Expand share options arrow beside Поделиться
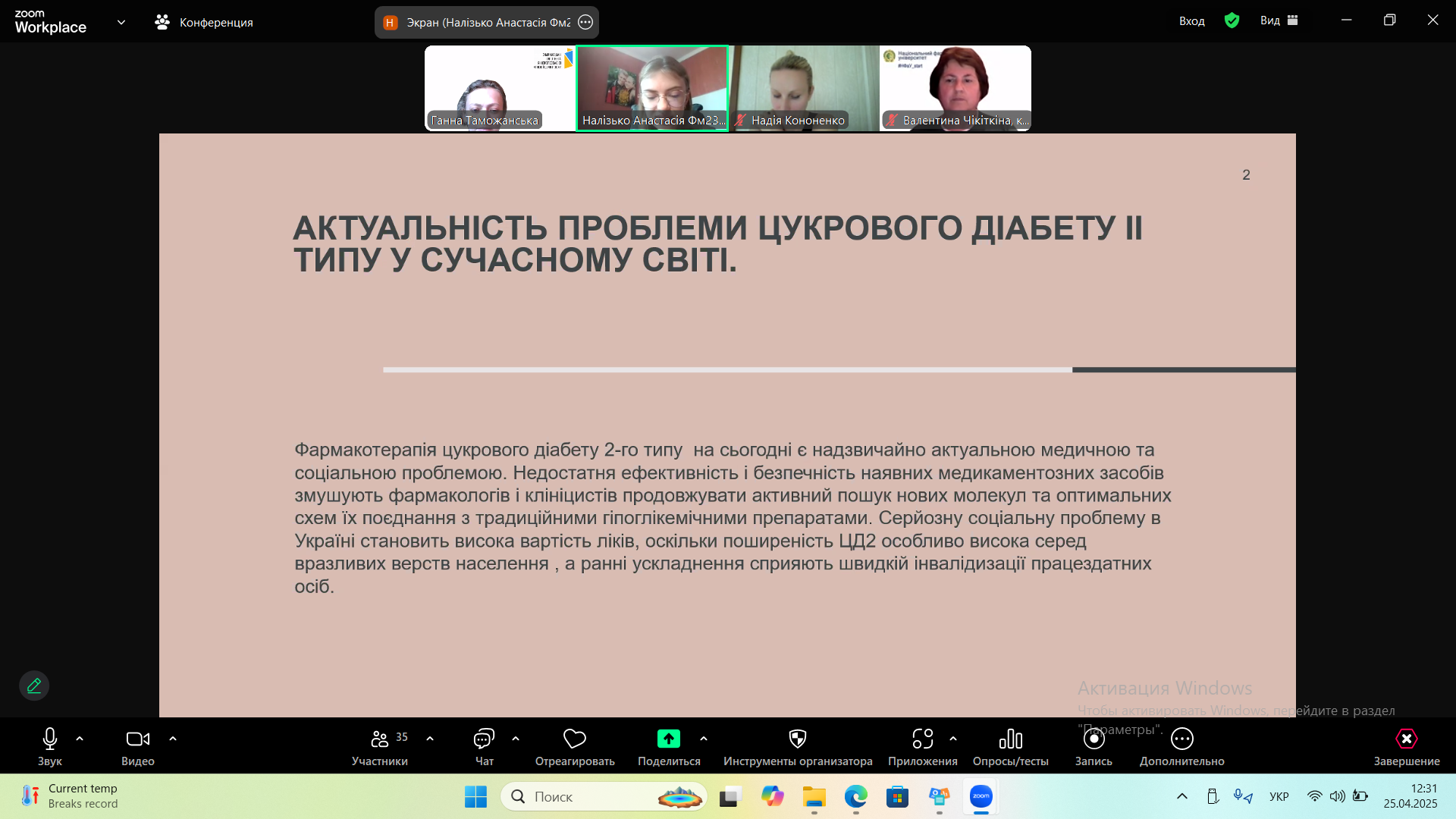The image size is (1456, 819). point(704,739)
